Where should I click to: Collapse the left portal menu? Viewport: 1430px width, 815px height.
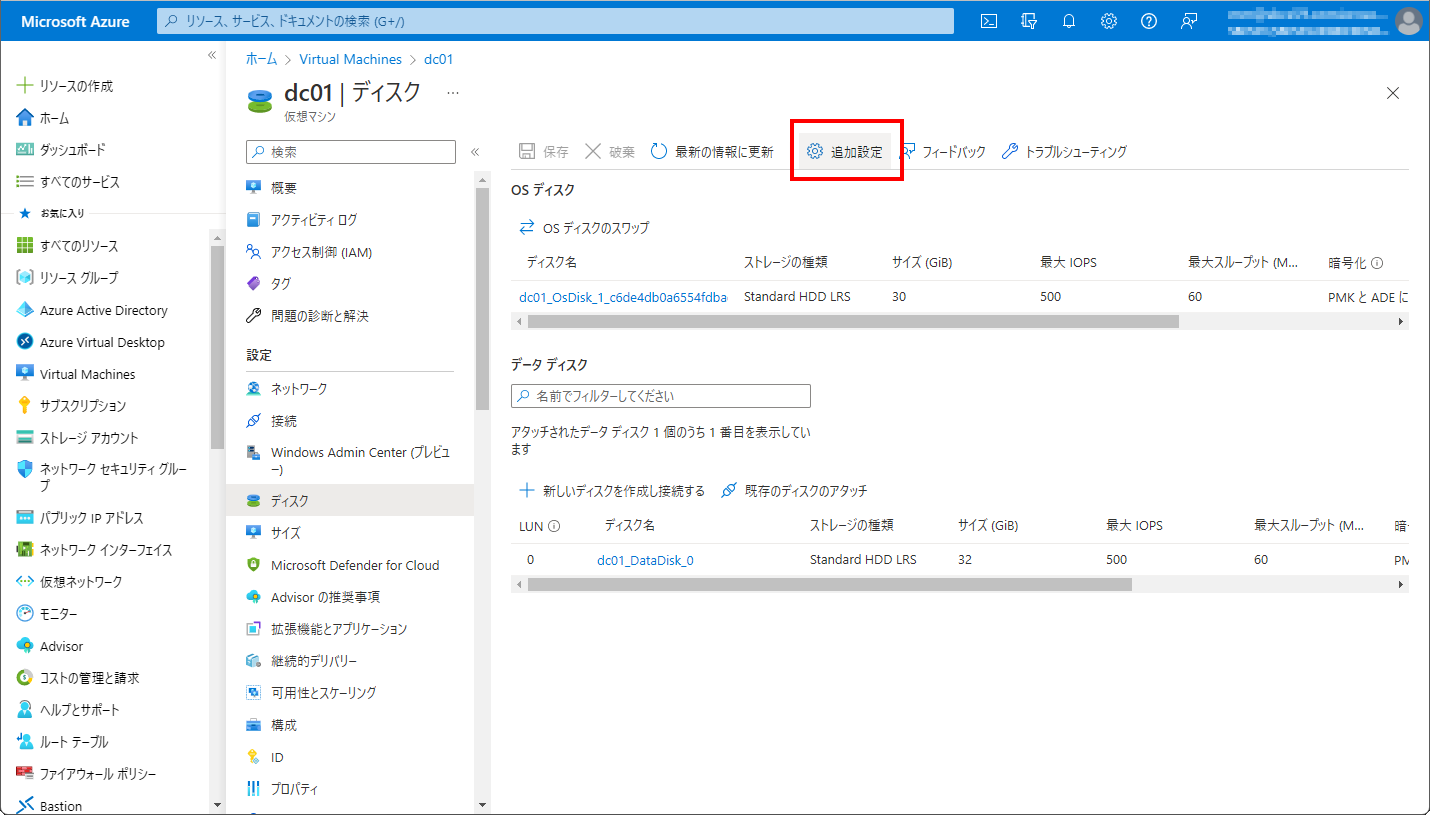pyautogui.click(x=212, y=55)
